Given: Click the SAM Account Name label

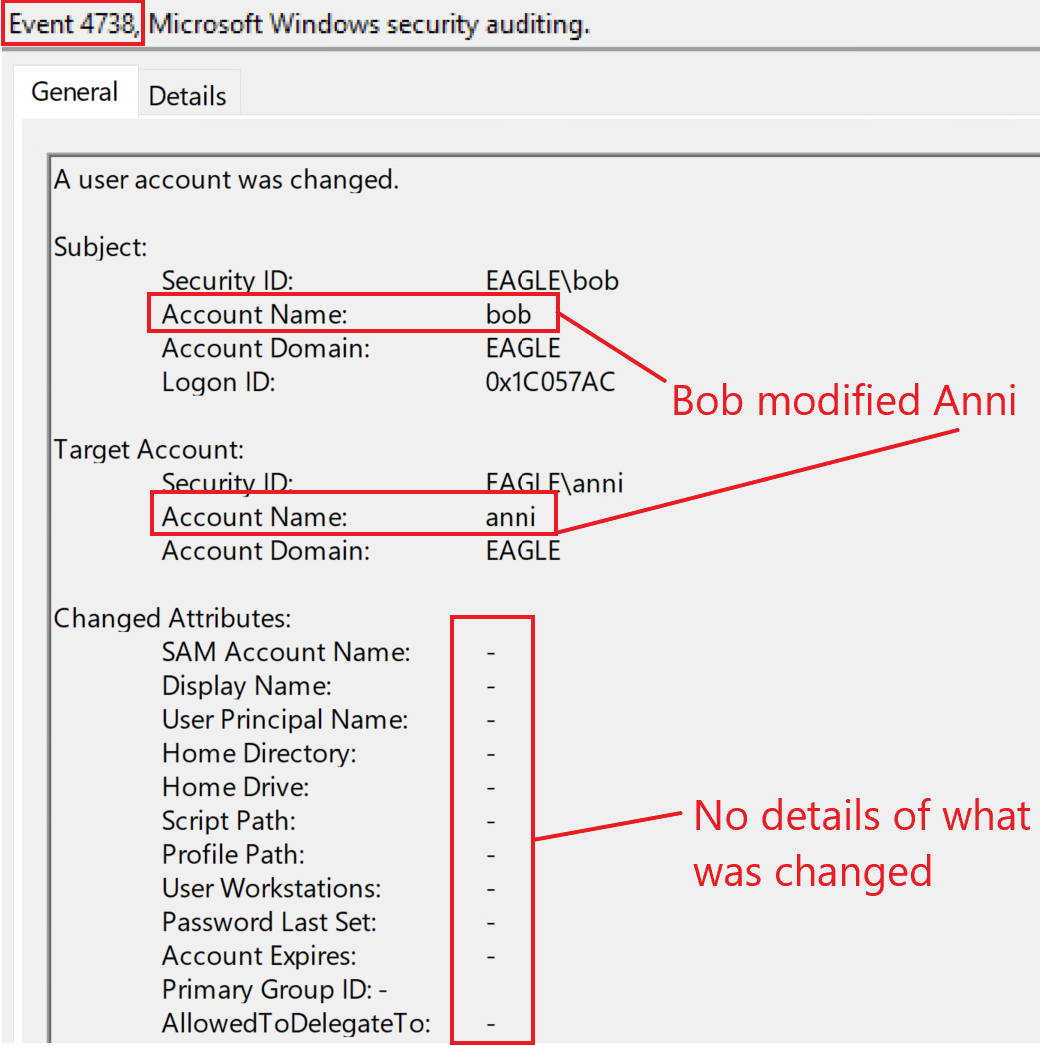Looking at the screenshot, I should [286, 653].
